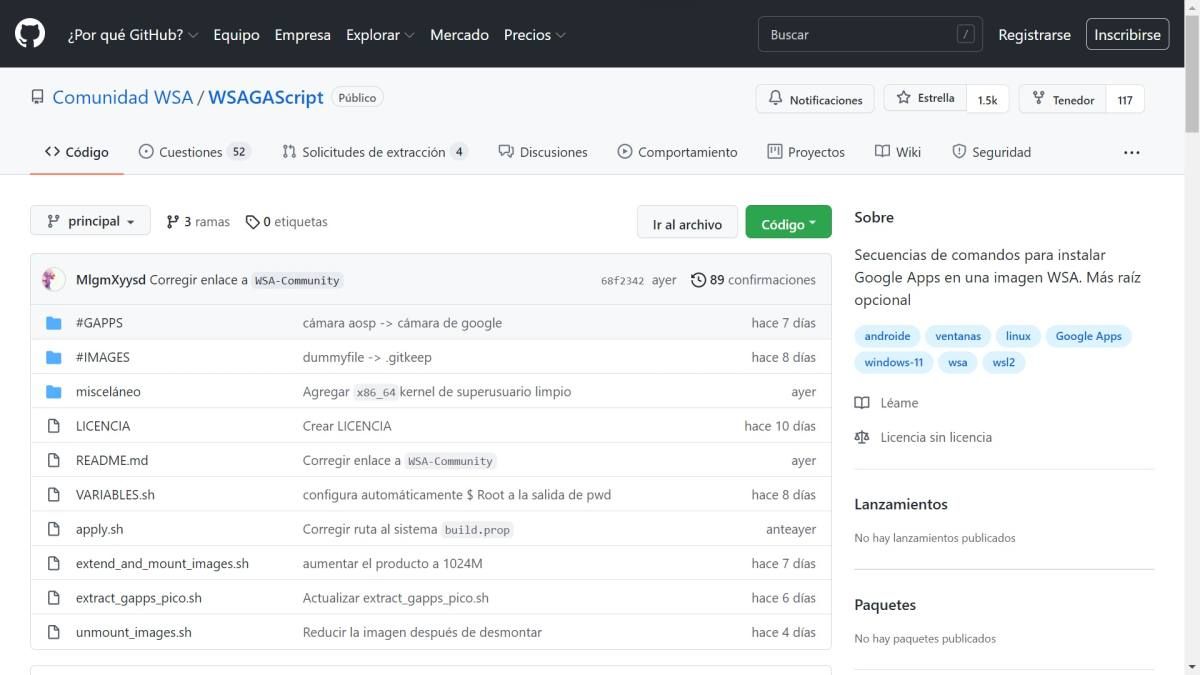Click the Registrarse link
The width and height of the screenshot is (1200, 675).
pos(1034,35)
